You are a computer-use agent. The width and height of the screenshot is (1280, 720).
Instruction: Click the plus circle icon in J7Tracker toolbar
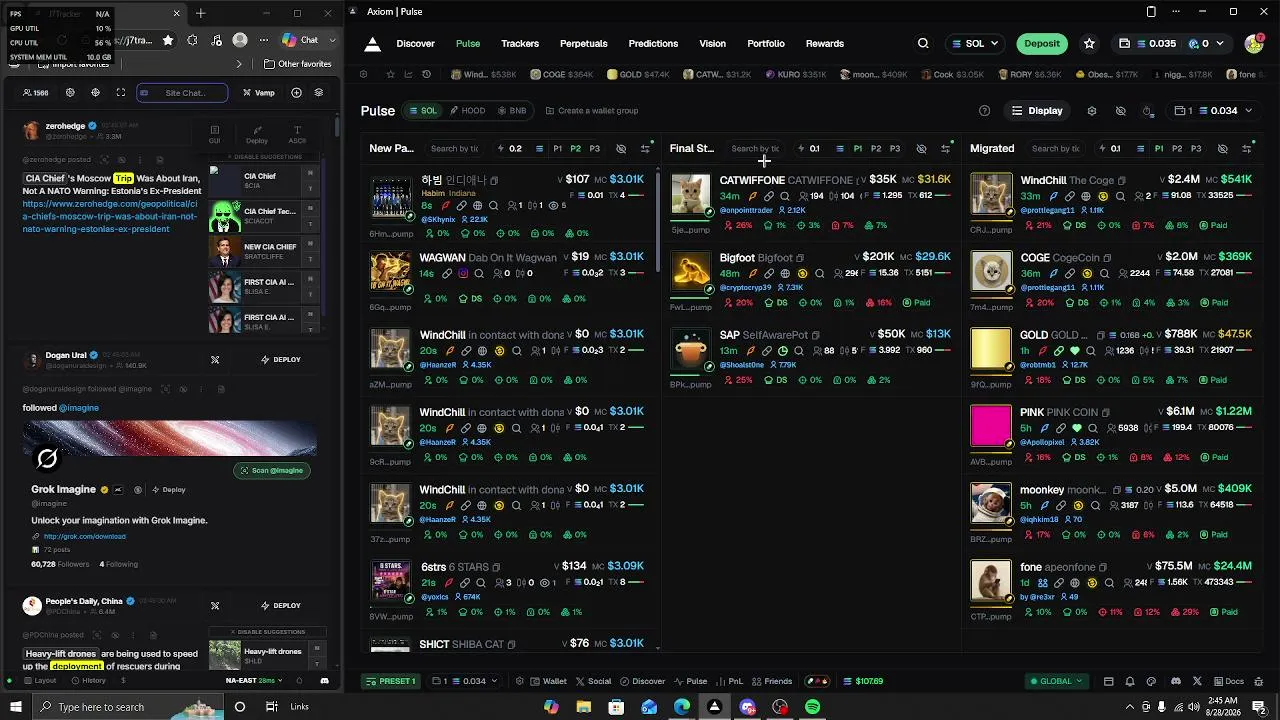point(296,93)
